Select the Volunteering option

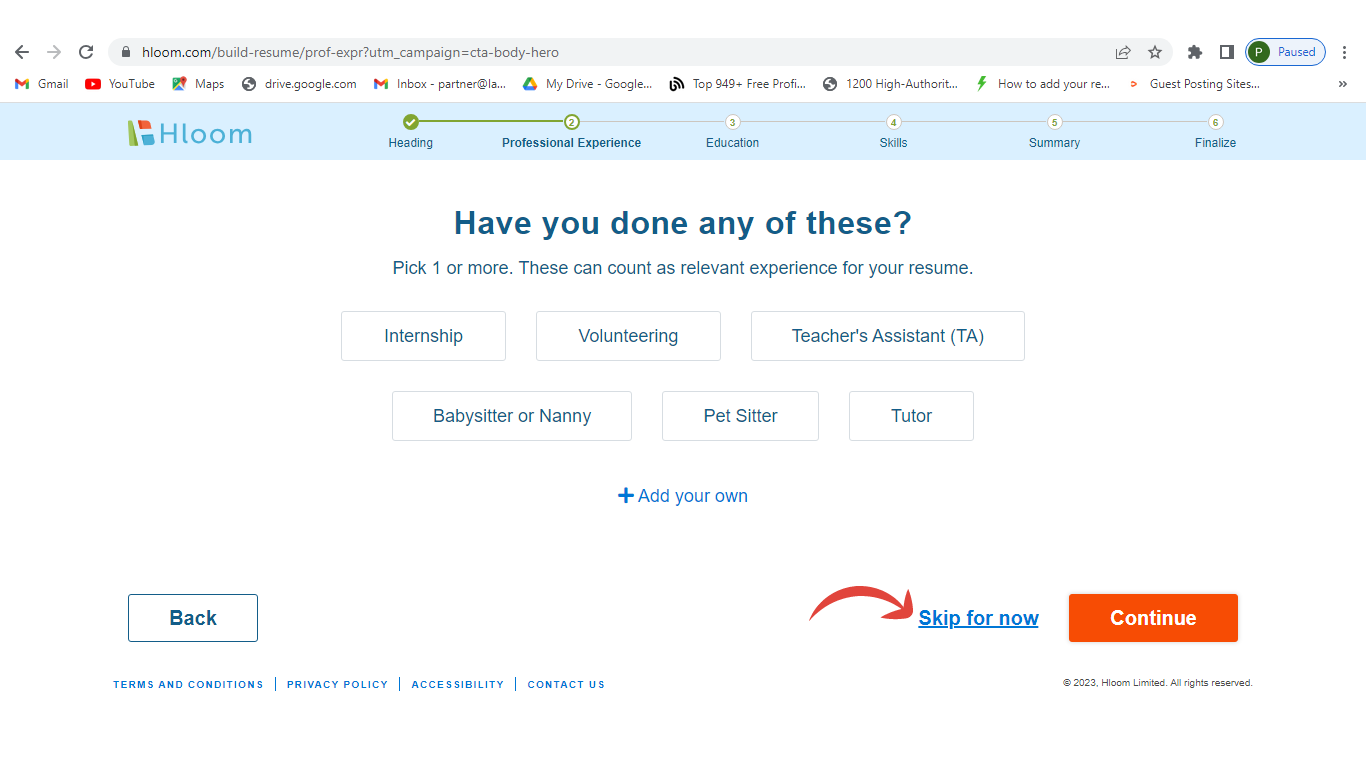[x=628, y=336]
